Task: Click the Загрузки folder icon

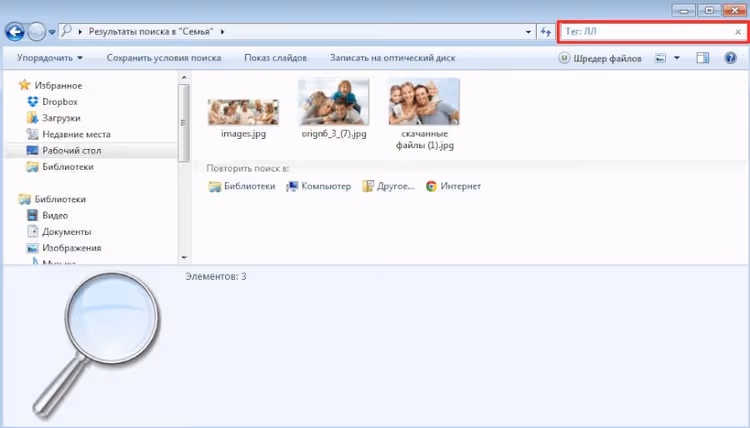Action: coord(33,118)
